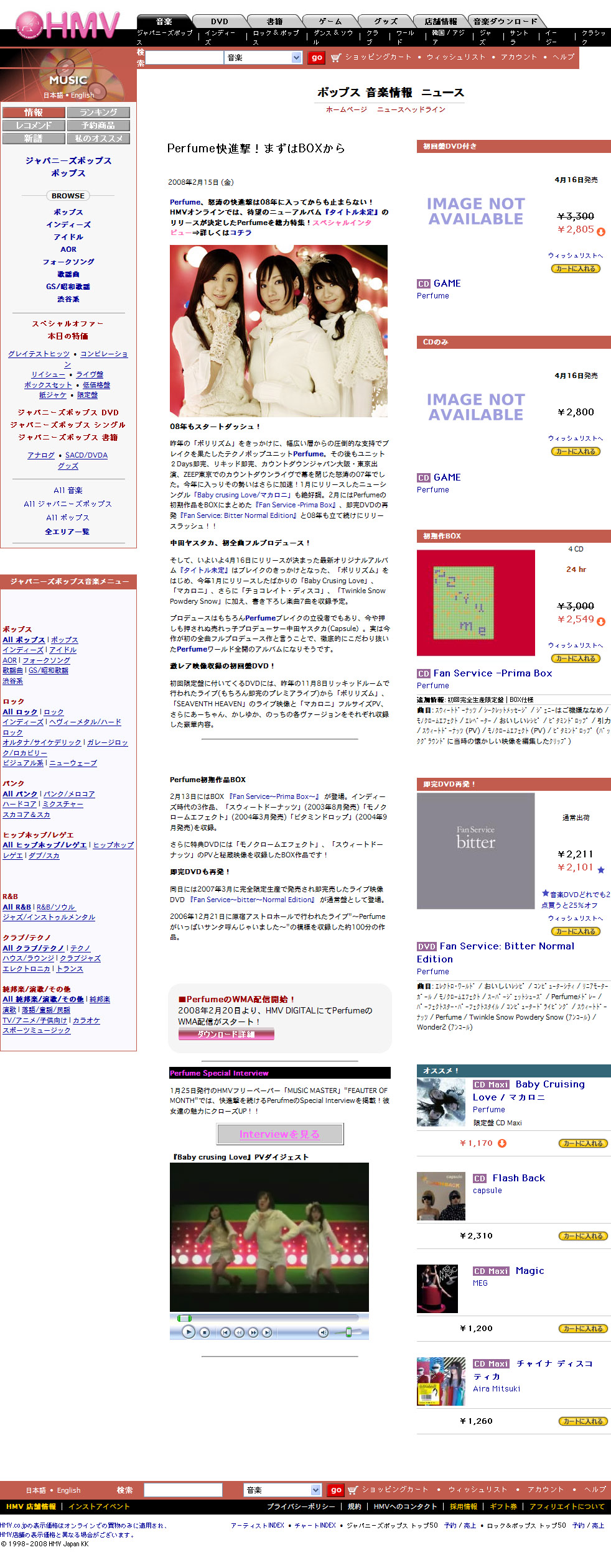Open the footer search category dropdown
The image size is (611, 1568).
(283, 1490)
